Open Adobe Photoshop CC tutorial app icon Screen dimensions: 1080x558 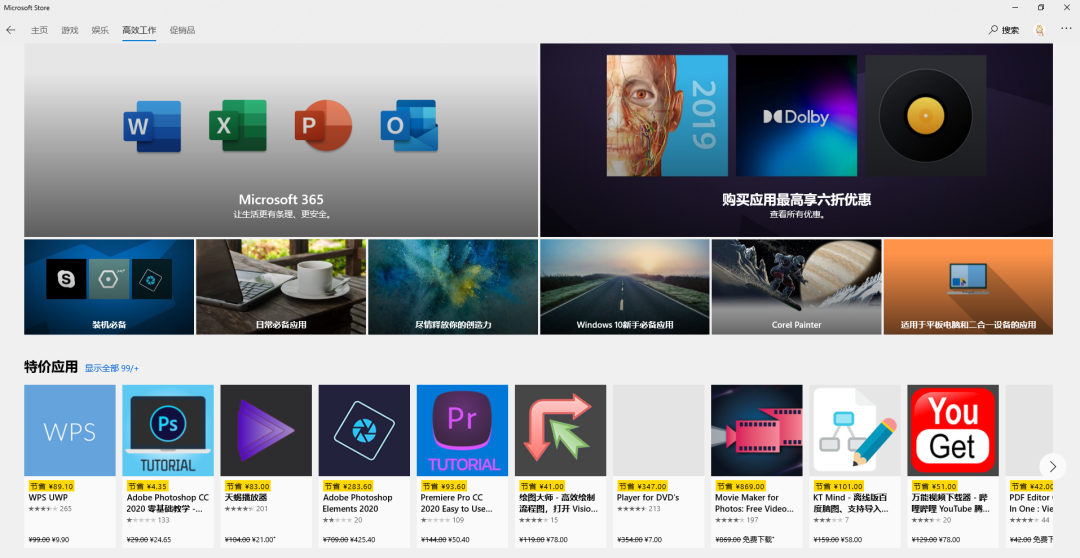[168, 431]
